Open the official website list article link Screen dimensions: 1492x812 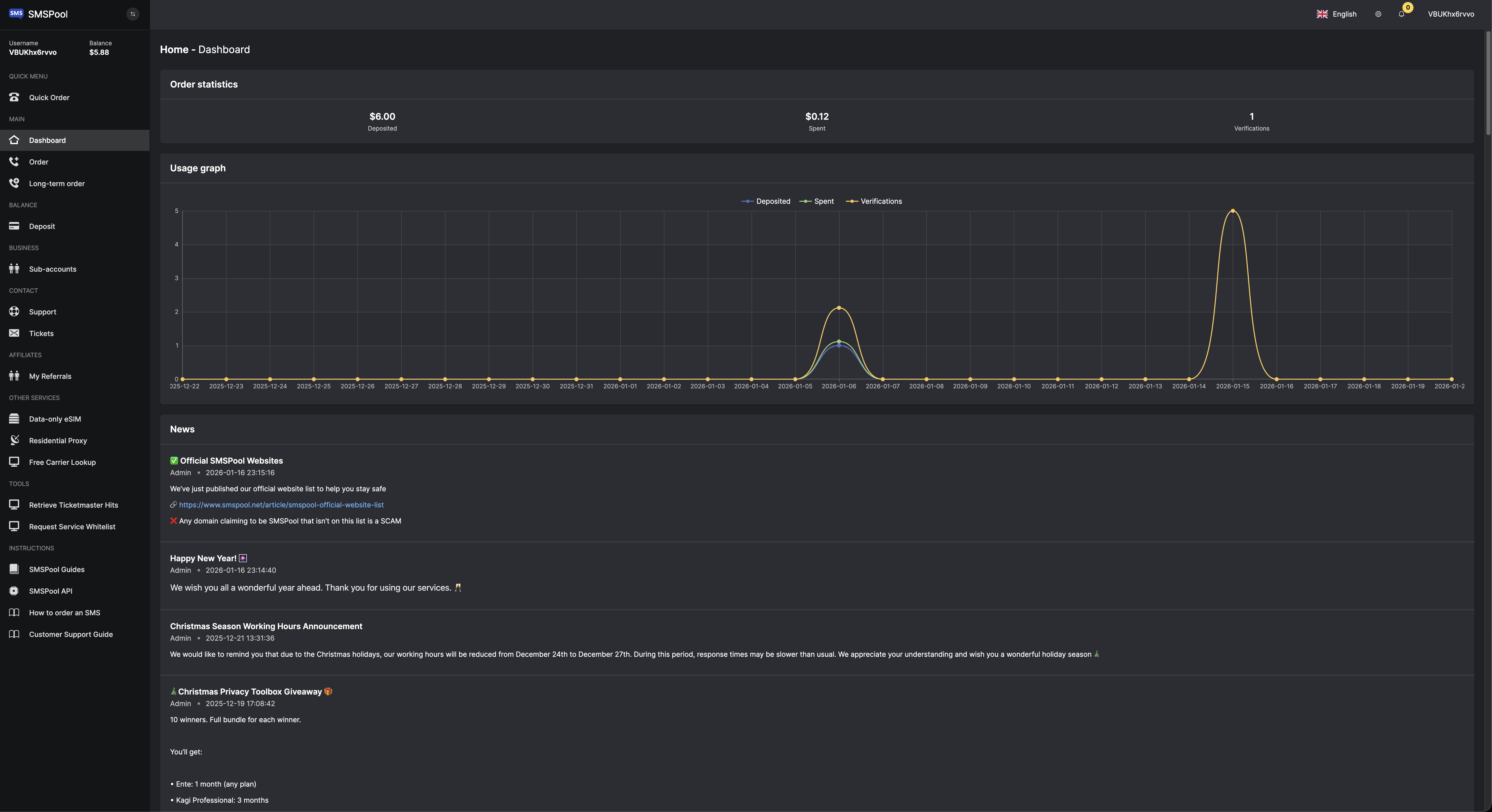tap(281, 505)
